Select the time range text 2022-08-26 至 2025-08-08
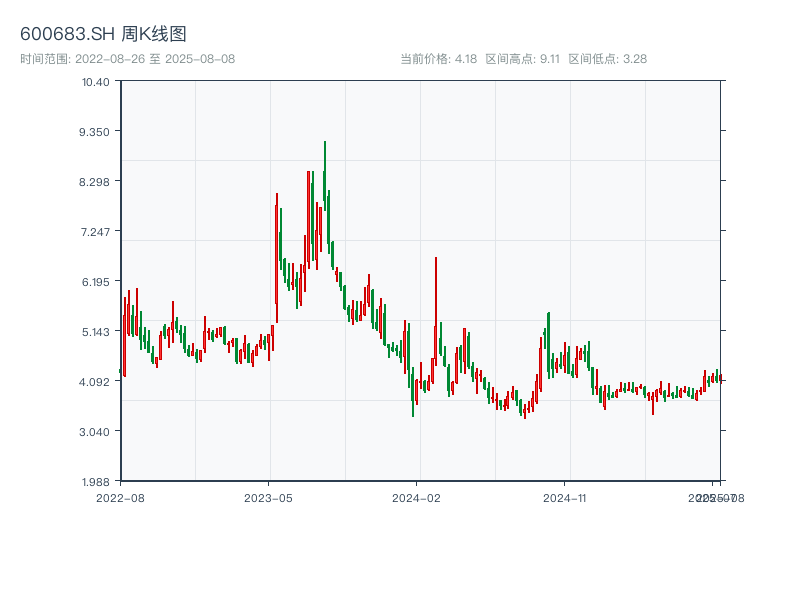This screenshot has height=600, width=800. [155, 59]
